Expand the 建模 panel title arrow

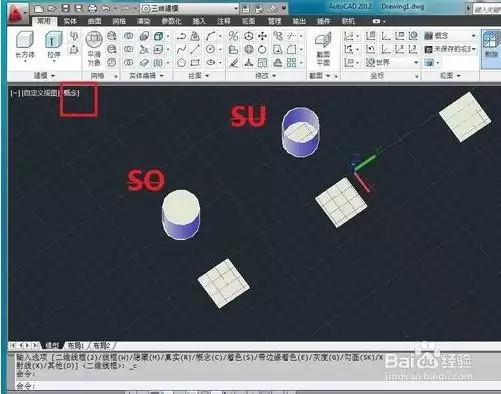53,76
